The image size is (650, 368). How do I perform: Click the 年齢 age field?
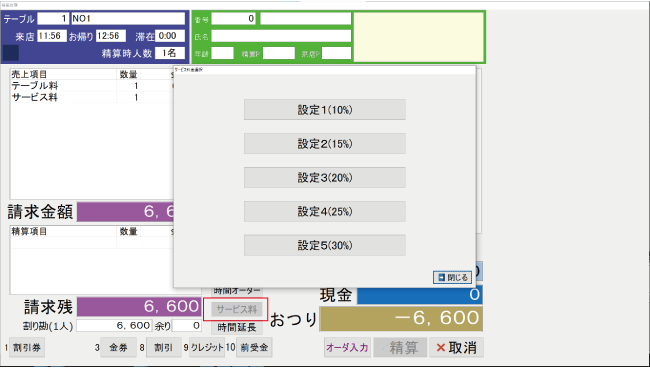[223, 53]
